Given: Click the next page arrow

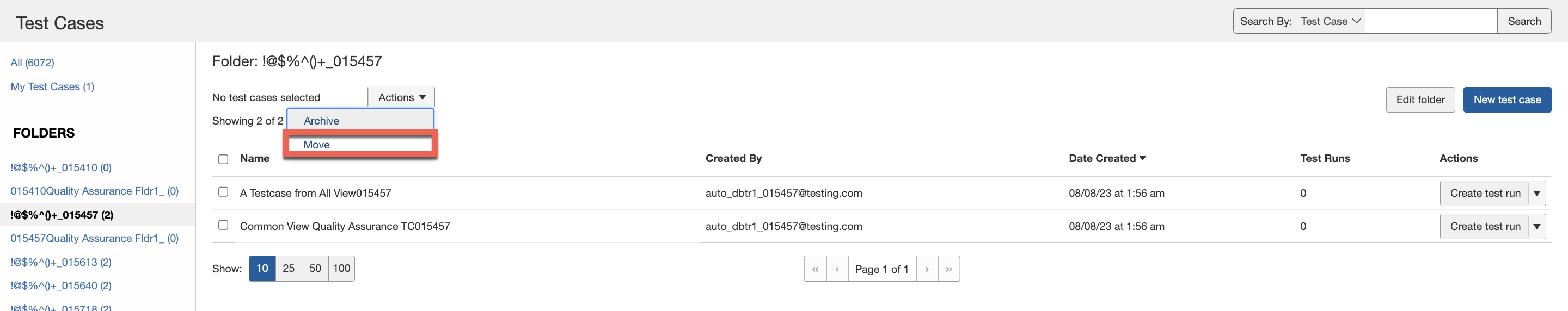Looking at the screenshot, I should pos(927,269).
